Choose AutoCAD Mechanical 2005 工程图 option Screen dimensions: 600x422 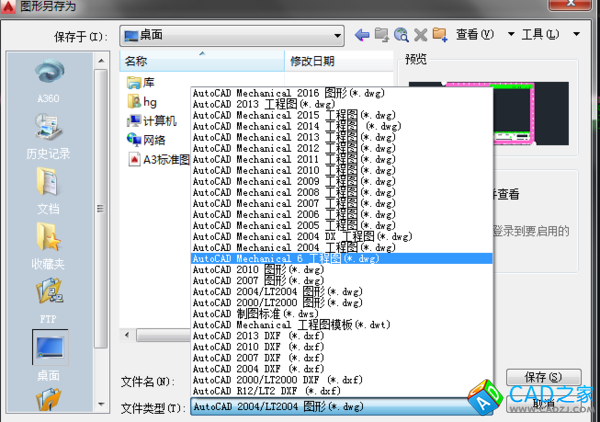(341, 225)
